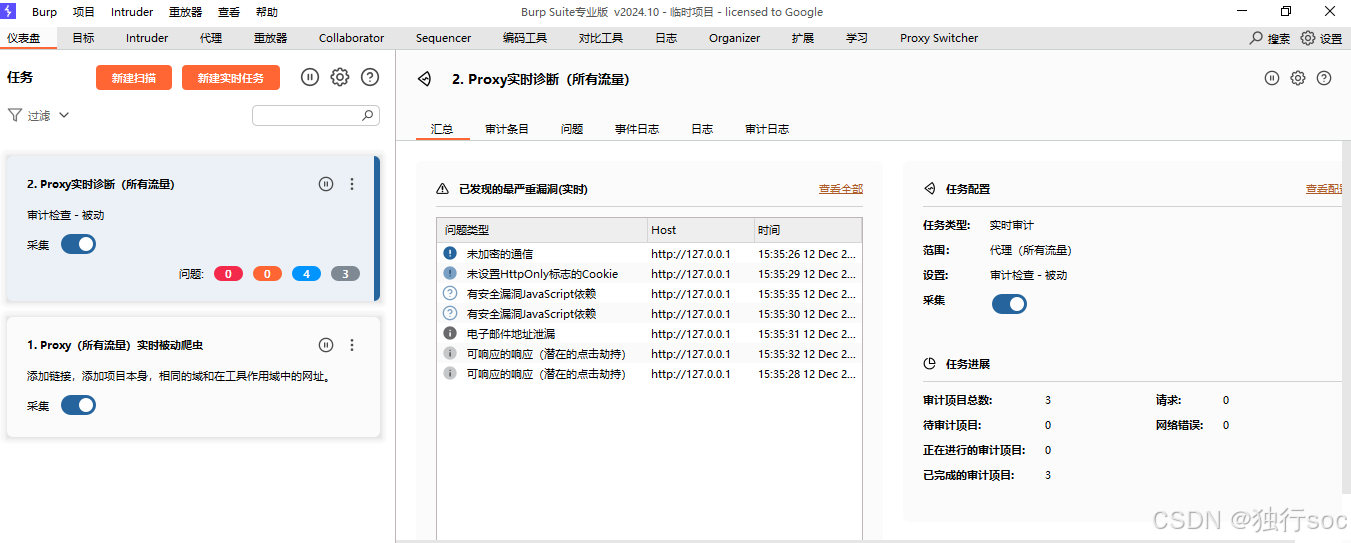This screenshot has height=543, width=1351.
Task: Open gear icon in task detail header
Action: pyautogui.click(x=1298, y=78)
